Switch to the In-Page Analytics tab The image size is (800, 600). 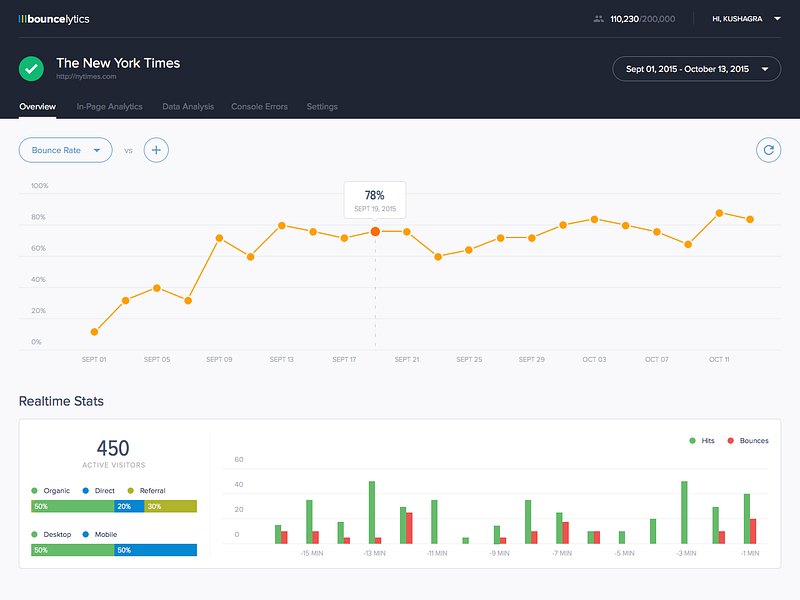coord(109,107)
